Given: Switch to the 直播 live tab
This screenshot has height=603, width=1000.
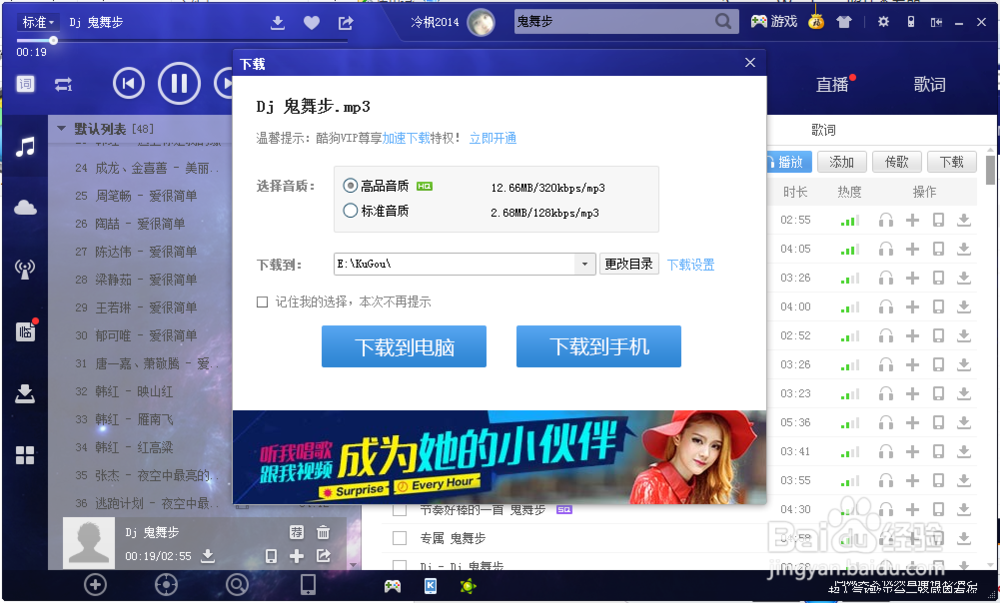Looking at the screenshot, I should click(833, 84).
